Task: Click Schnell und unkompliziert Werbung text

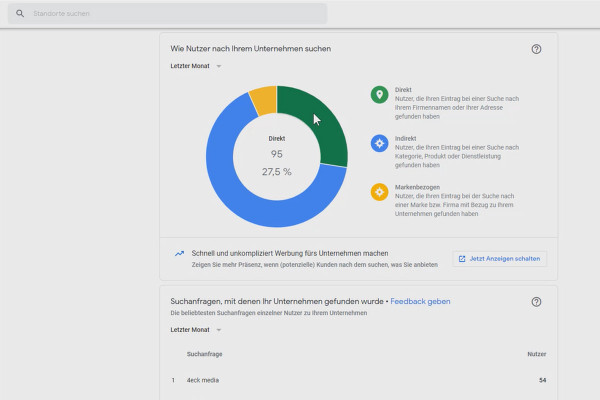Action: (x=290, y=253)
